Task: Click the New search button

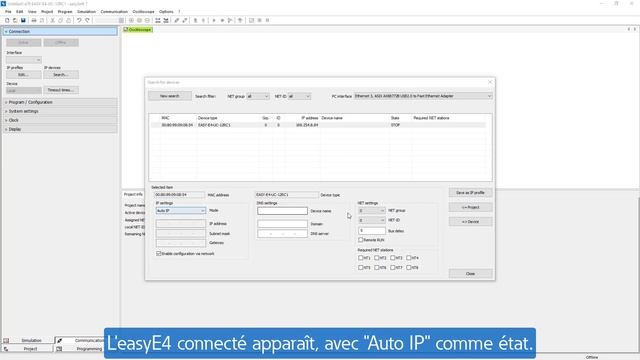Action: point(170,96)
